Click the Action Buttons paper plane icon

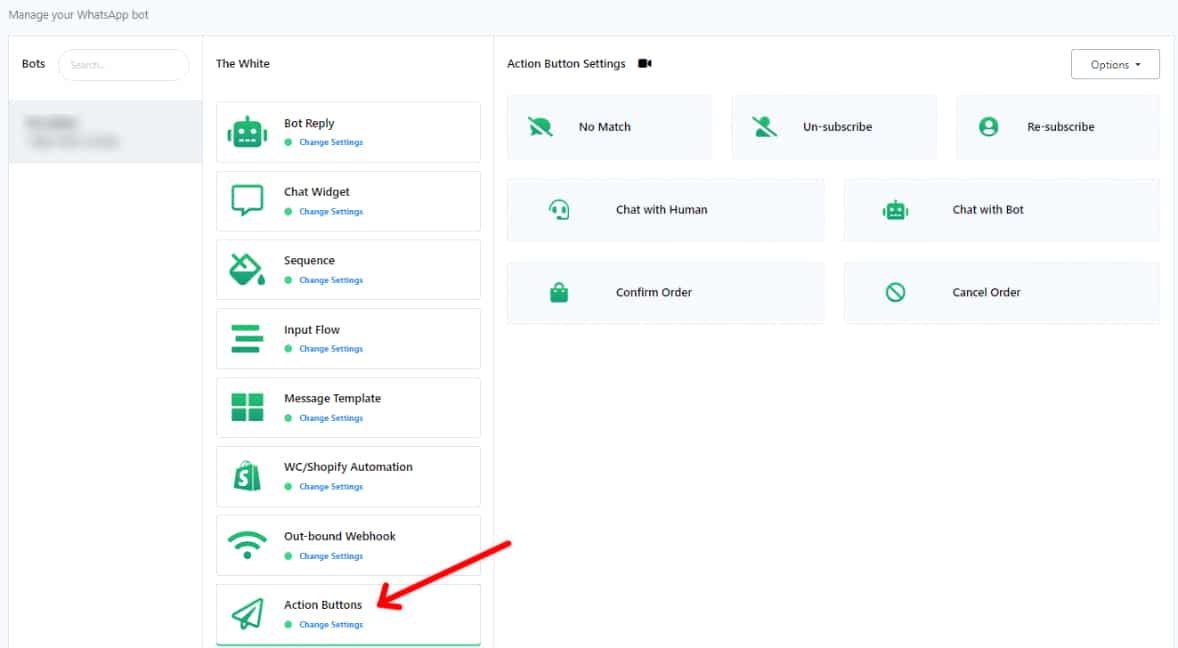[247, 613]
